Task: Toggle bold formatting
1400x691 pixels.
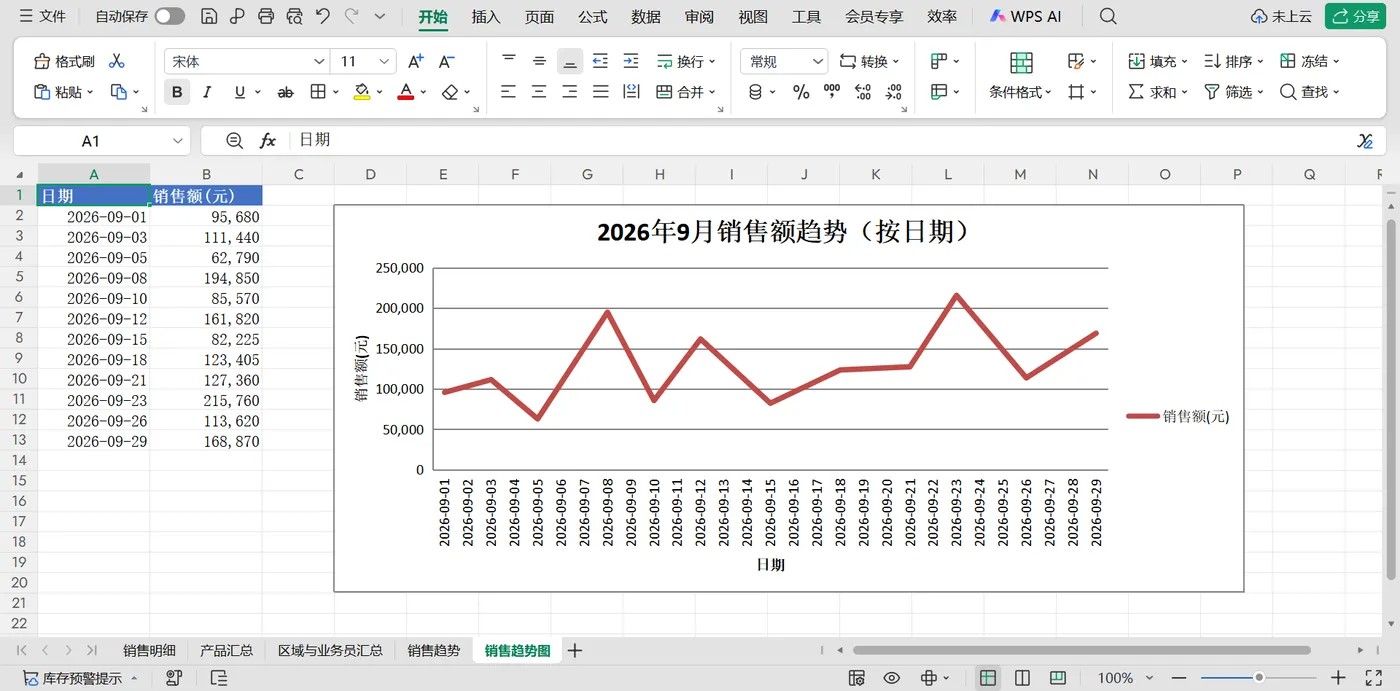Action: pyautogui.click(x=177, y=92)
